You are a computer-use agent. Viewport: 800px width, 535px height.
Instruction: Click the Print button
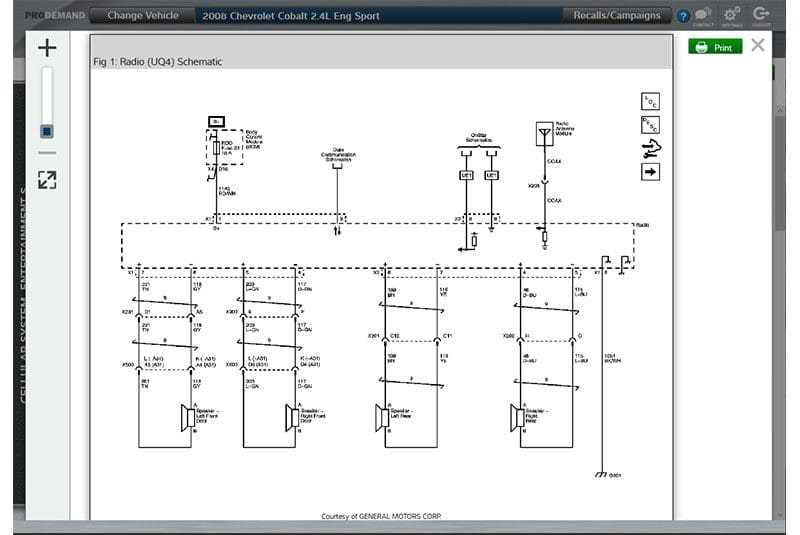715,47
